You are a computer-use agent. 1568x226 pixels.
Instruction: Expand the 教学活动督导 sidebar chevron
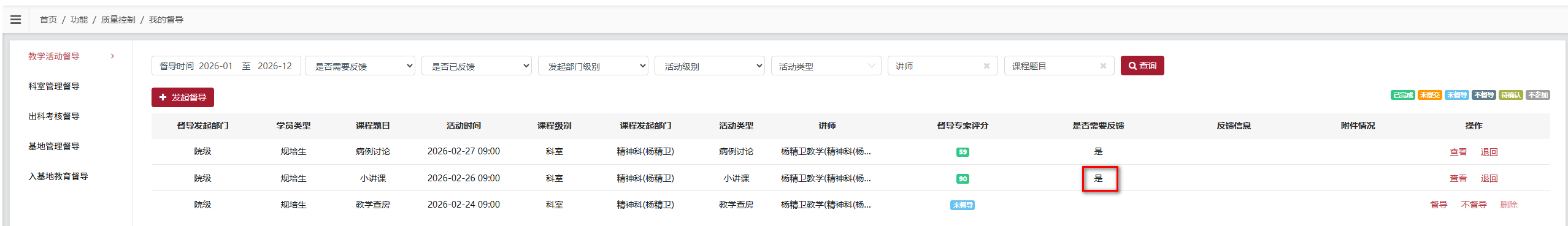(x=112, y=56)
